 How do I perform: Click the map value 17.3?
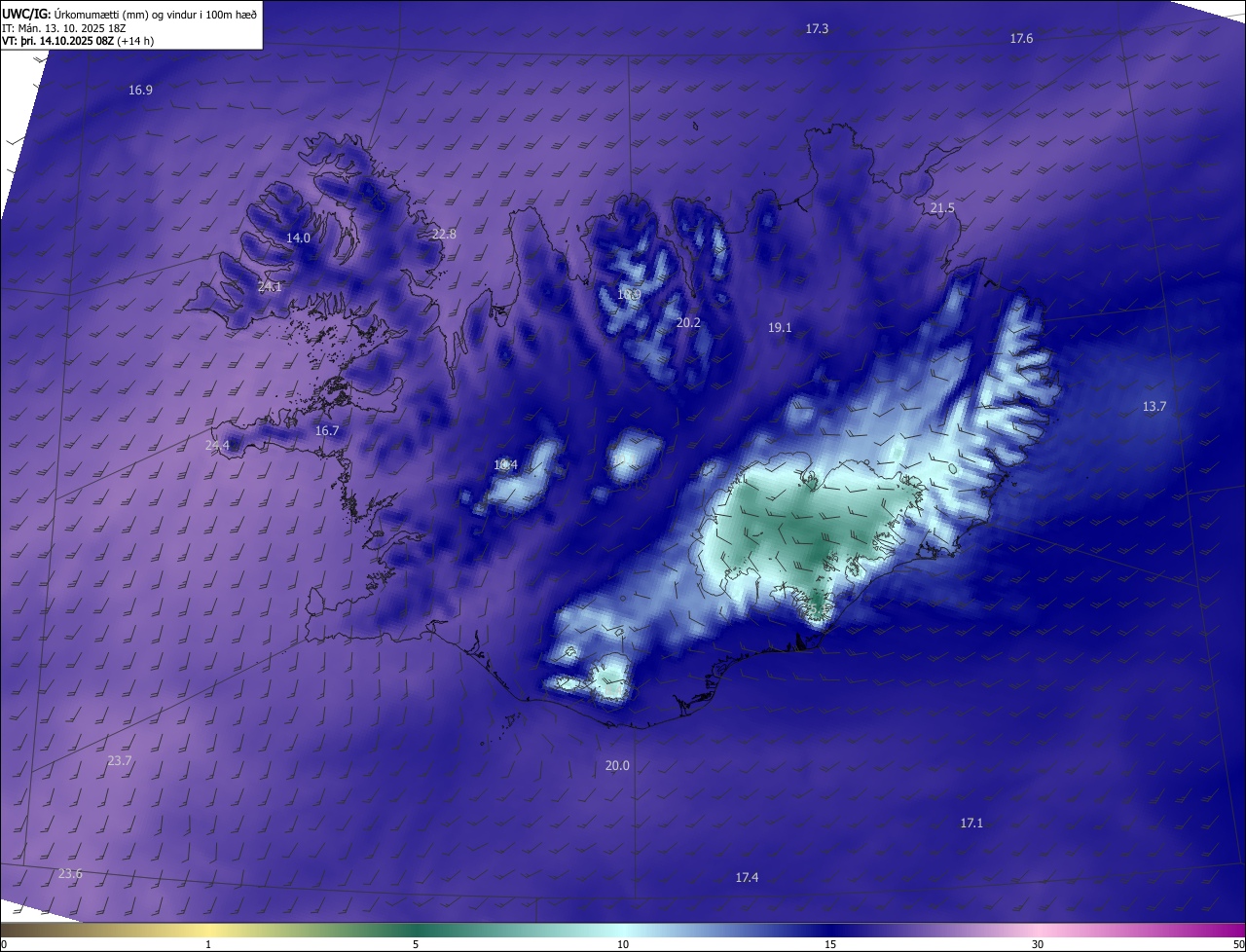817,29
